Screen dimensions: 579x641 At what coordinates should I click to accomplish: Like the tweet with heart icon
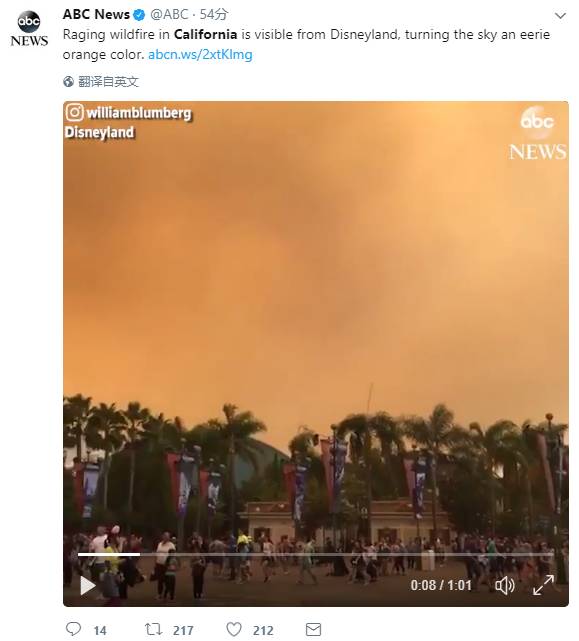234,629
